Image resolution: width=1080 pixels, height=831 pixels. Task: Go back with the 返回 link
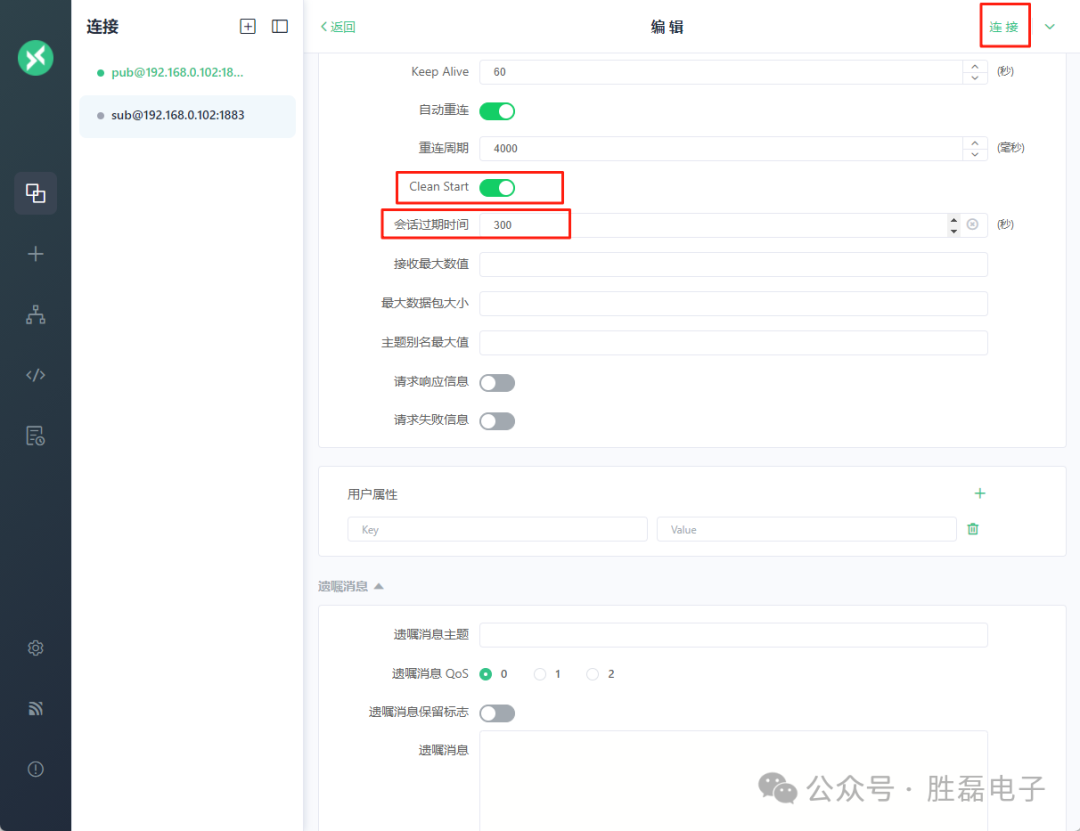tap(338, 27)
